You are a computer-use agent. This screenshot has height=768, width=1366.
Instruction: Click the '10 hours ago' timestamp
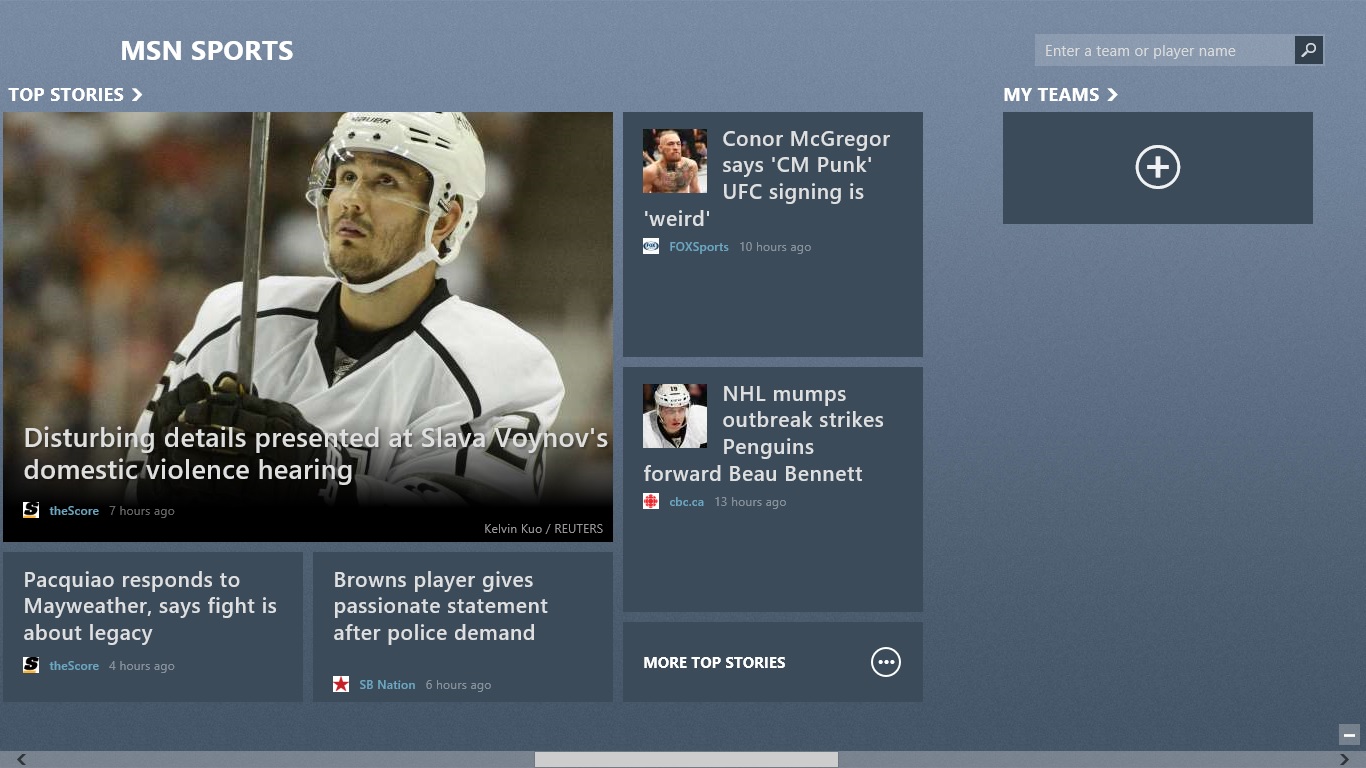tap(775, 247)
